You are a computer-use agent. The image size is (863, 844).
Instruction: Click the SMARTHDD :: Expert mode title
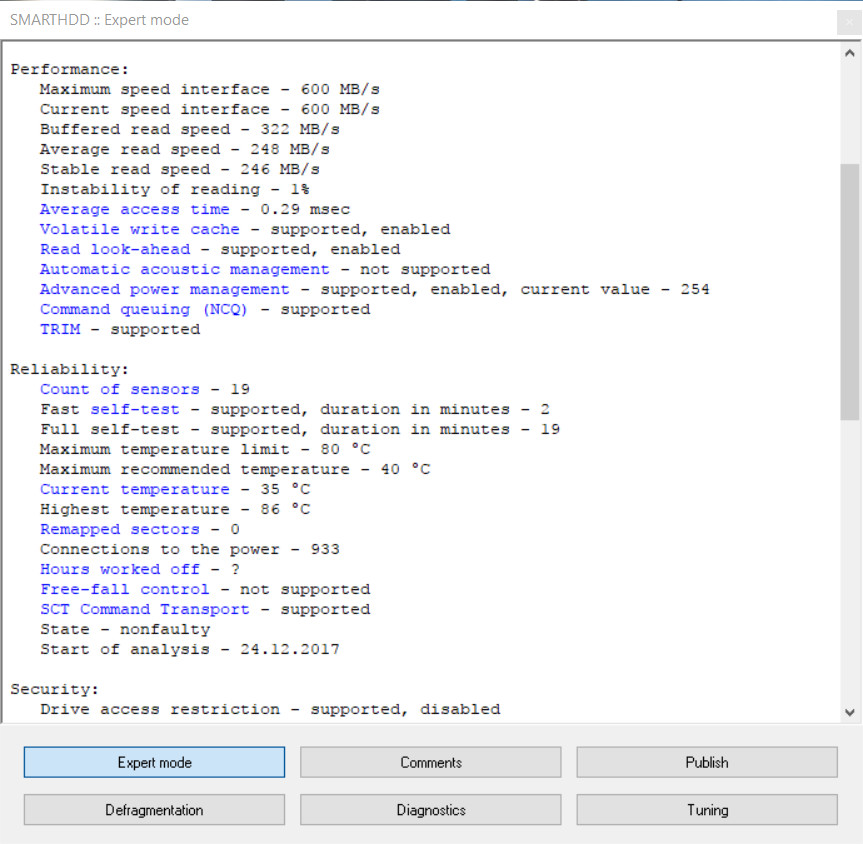click(x=99, y=20)
